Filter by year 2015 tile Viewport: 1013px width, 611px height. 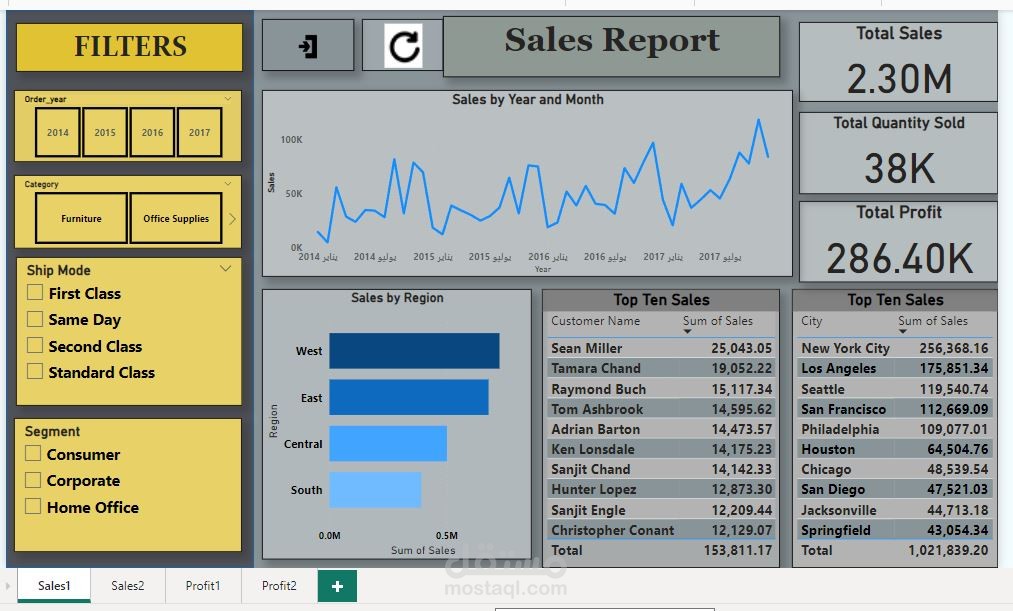pos(105,132)
